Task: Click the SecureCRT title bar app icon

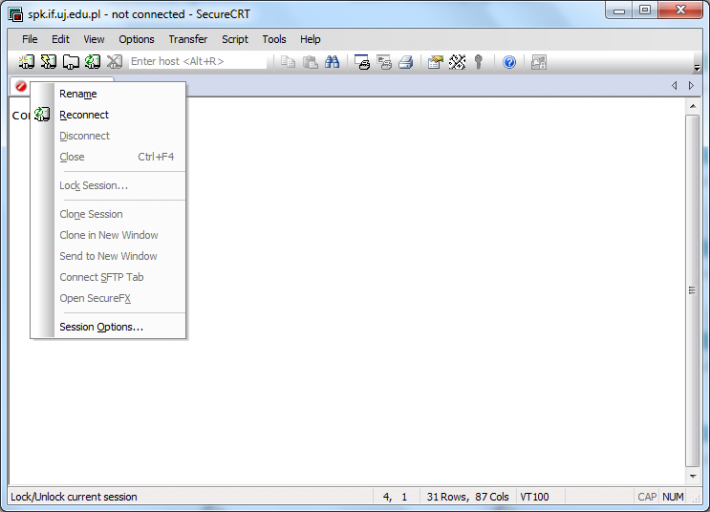Action: tap(15, 14)
